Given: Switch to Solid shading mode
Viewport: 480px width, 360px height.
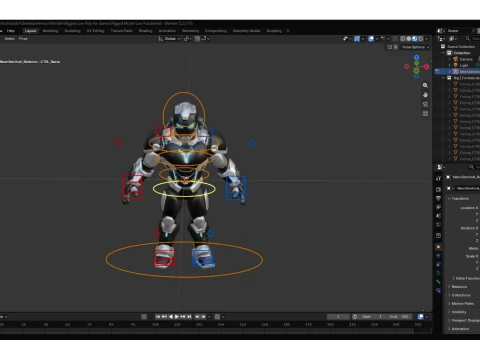Looking at the screenshot, I should pos(409,39).
